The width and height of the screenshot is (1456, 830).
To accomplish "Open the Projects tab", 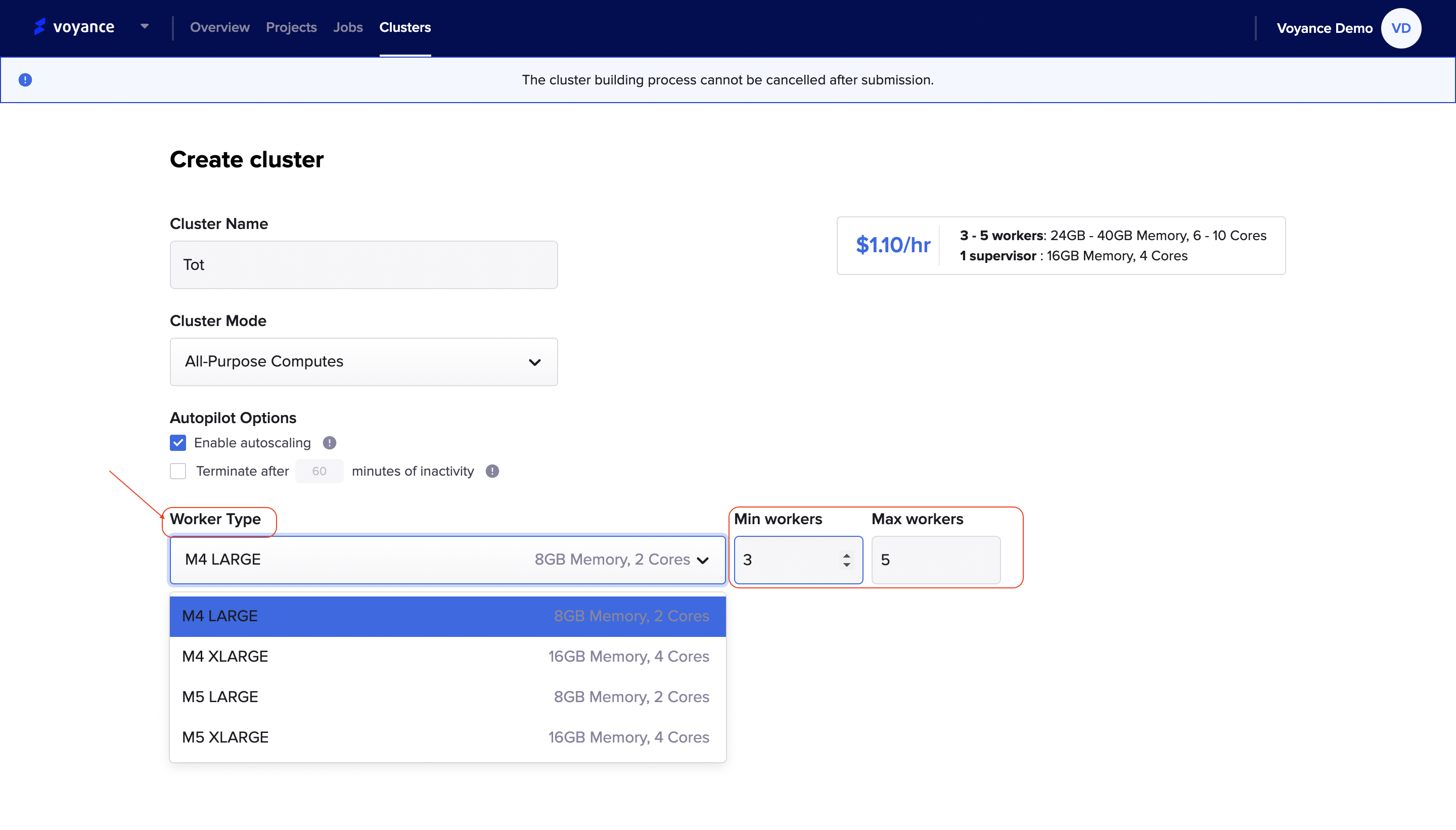I will [x=291, y=27].
